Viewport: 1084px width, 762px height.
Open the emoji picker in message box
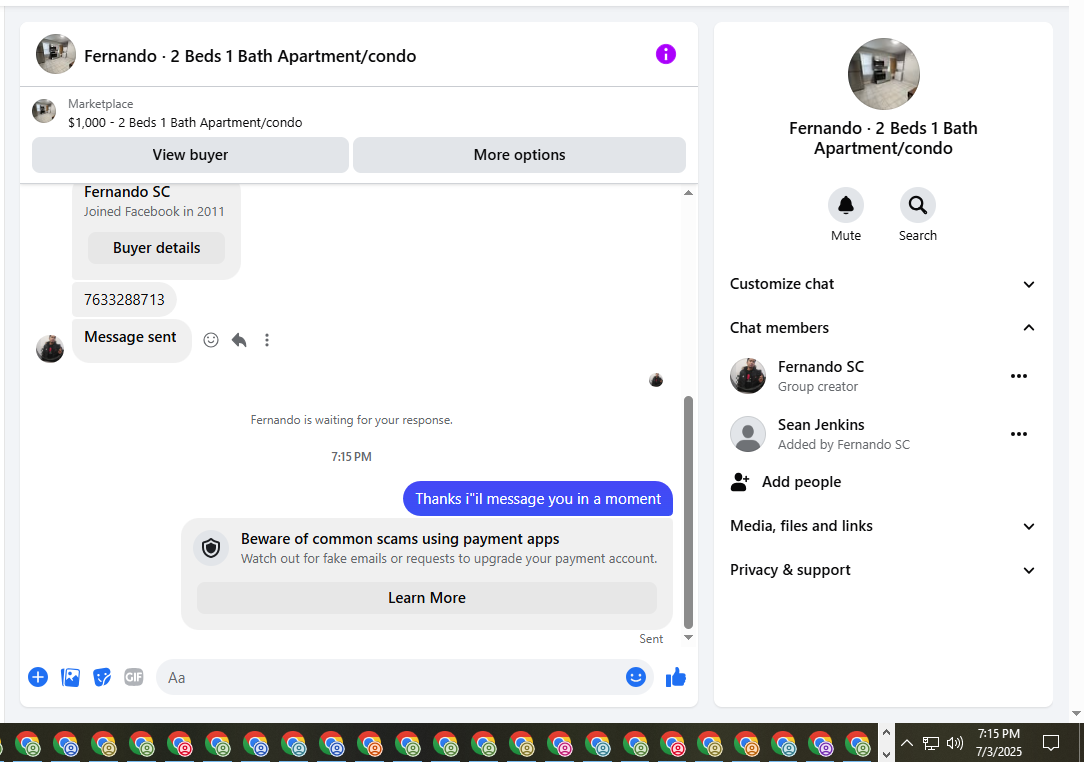point(635,677)
